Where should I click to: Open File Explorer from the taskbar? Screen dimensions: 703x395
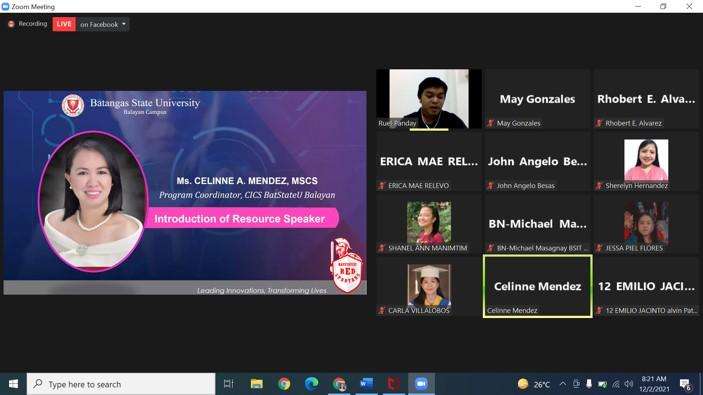256,384
